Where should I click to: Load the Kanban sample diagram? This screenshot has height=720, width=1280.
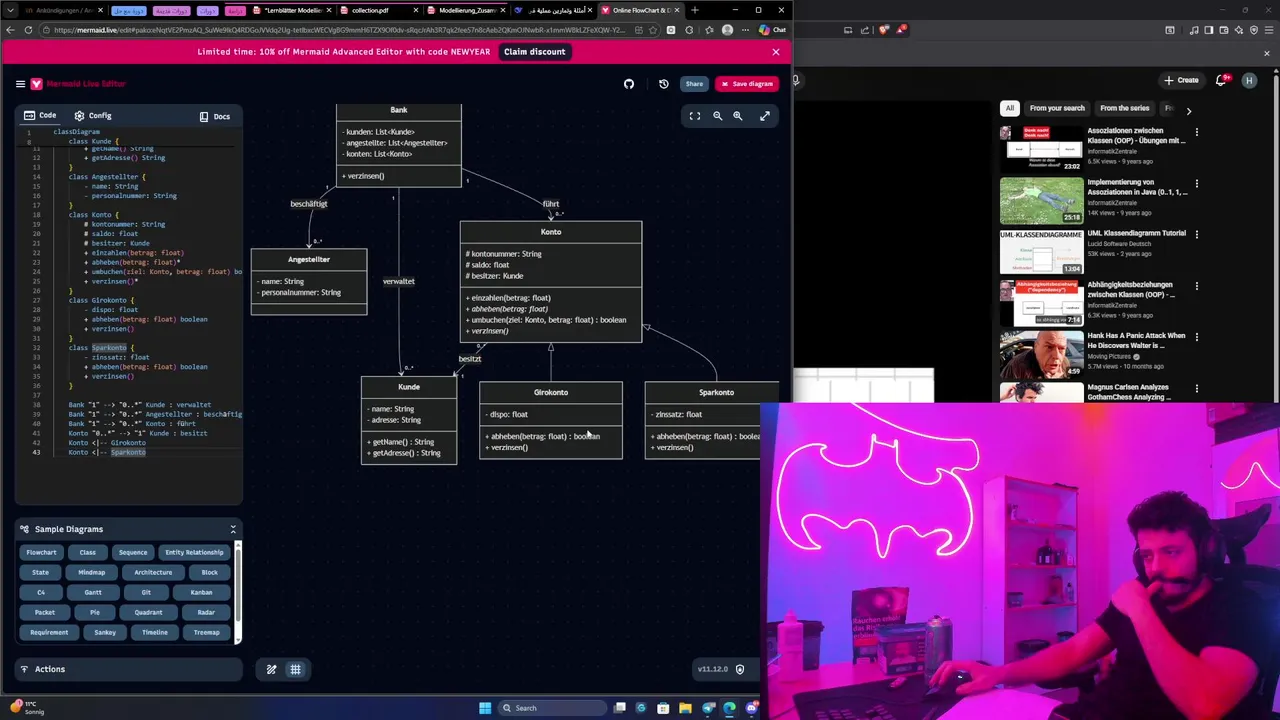[201, 592]
